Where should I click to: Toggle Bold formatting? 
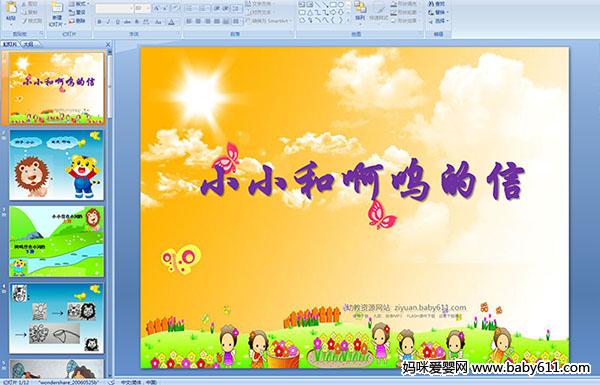(99, 22)
